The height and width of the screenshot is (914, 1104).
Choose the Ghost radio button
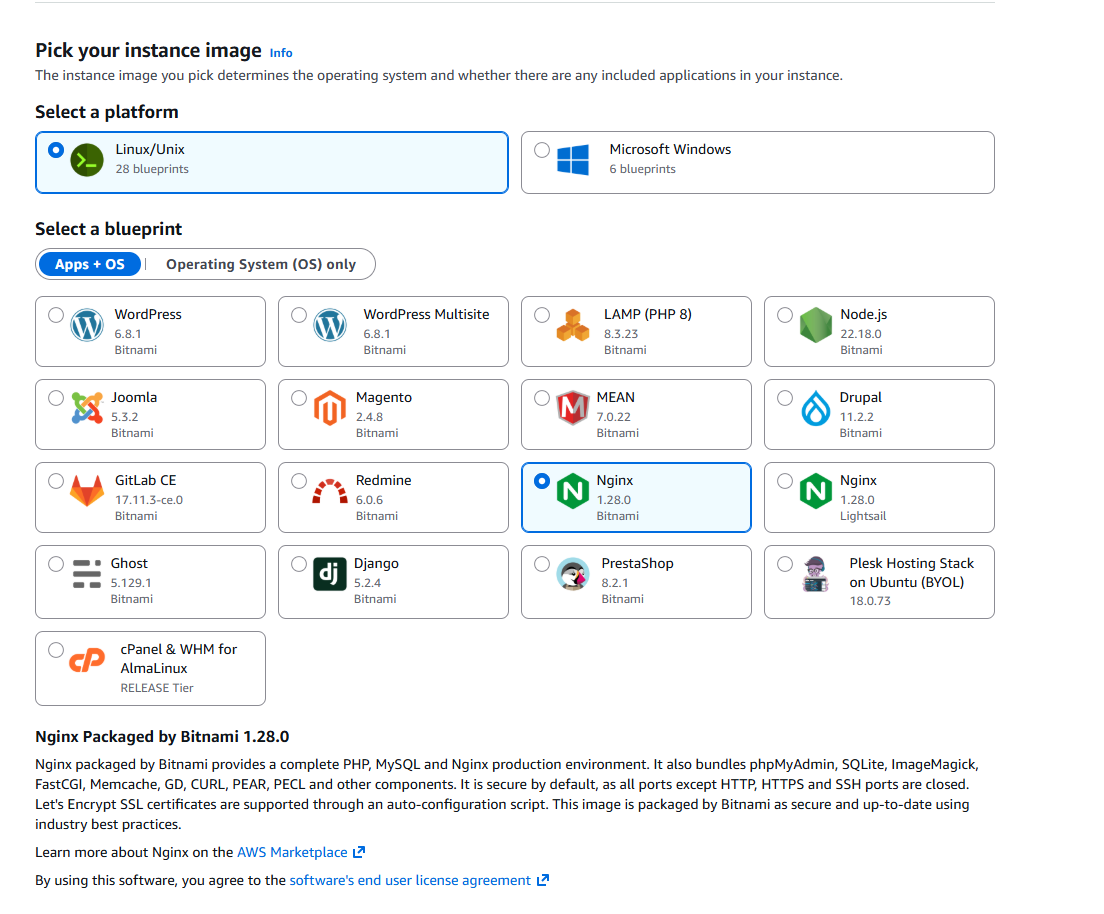[x=56, y=564]
